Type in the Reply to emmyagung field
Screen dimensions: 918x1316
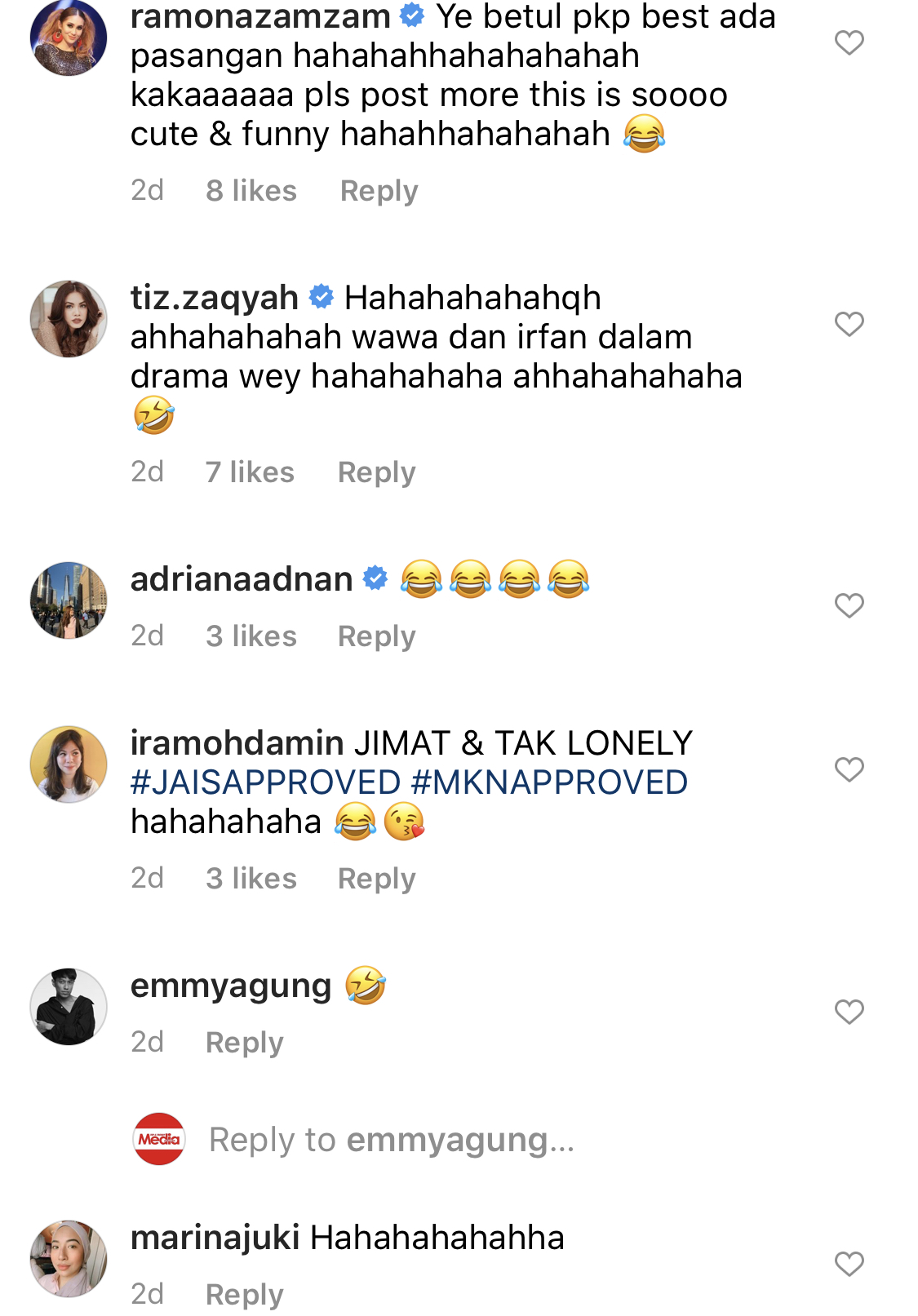coord(392,1140)
